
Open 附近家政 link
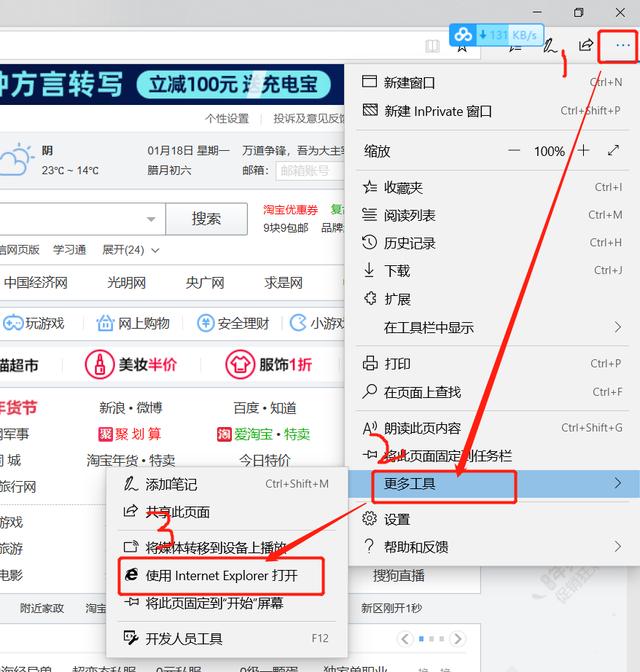click(42, 608)
